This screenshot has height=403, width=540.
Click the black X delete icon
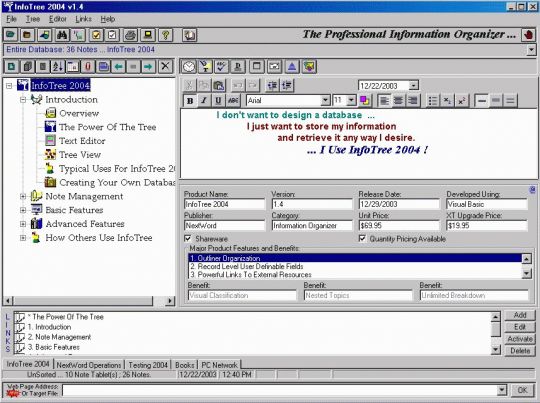pyautogui.click(x=165, y=66)
